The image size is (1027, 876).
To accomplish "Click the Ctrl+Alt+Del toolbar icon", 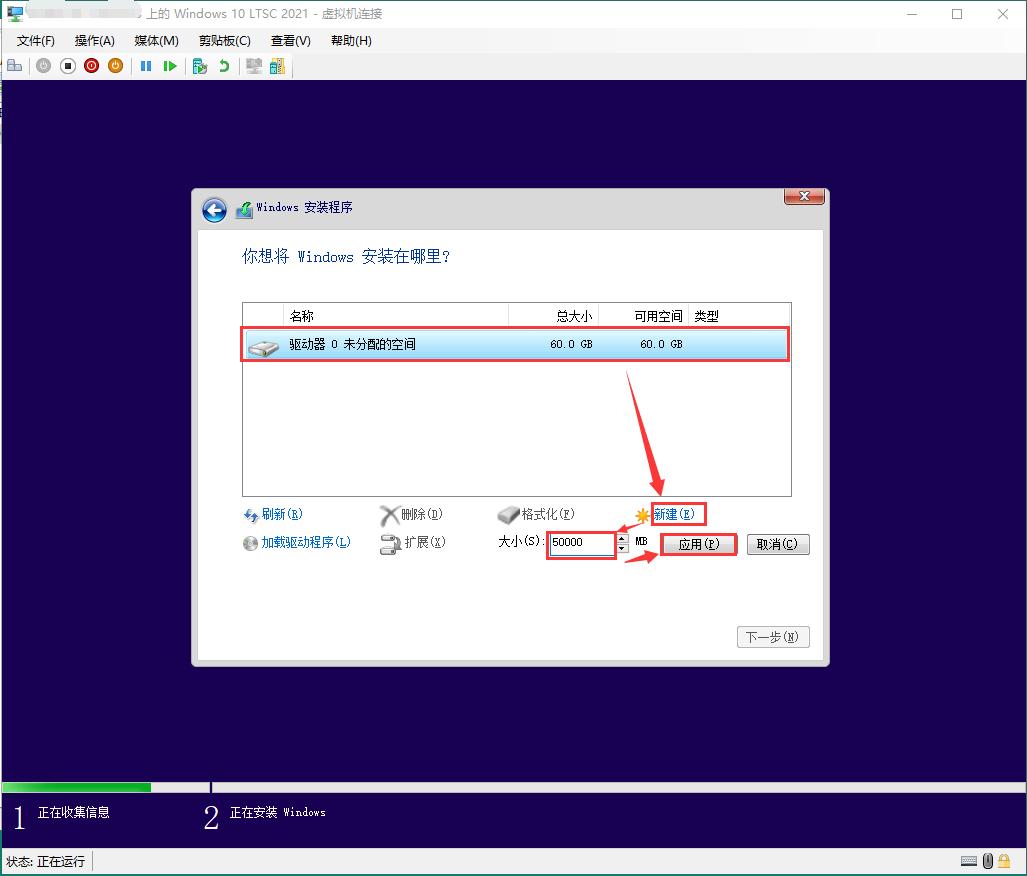I will pyautogui.click(x=14, y=66).
